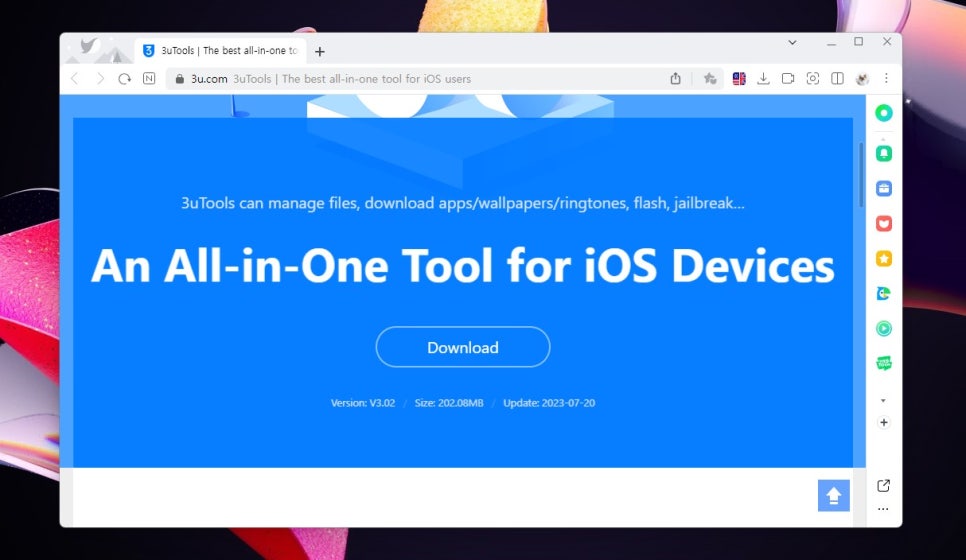Screen dimensions: 966x560
Task: Go forward to the next page
Action: 100,79
